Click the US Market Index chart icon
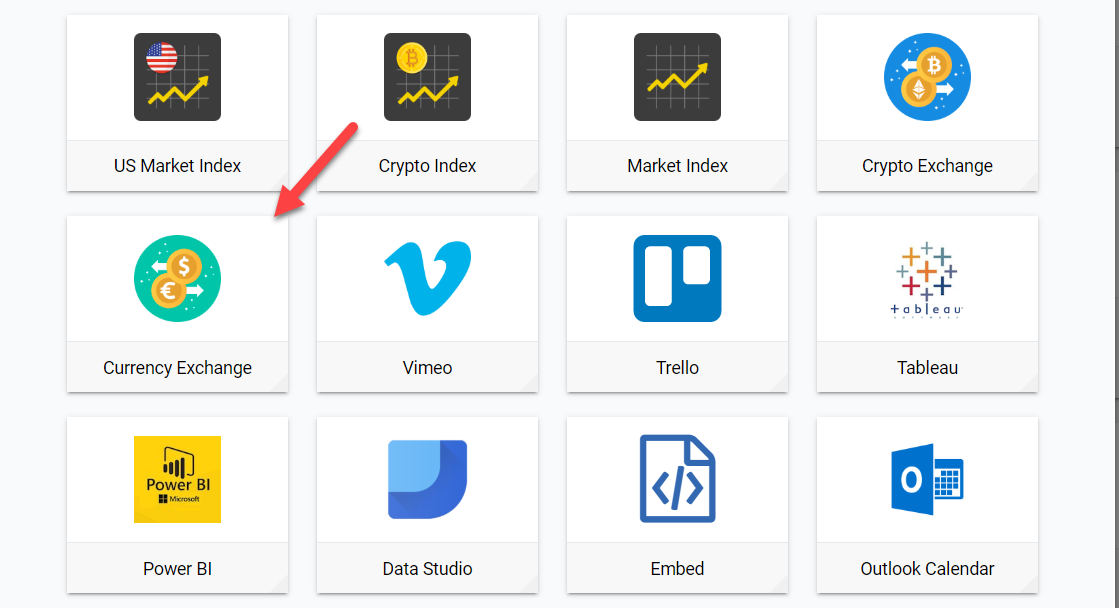Screen dimensions: 1119x608 [x=177, y=77]
